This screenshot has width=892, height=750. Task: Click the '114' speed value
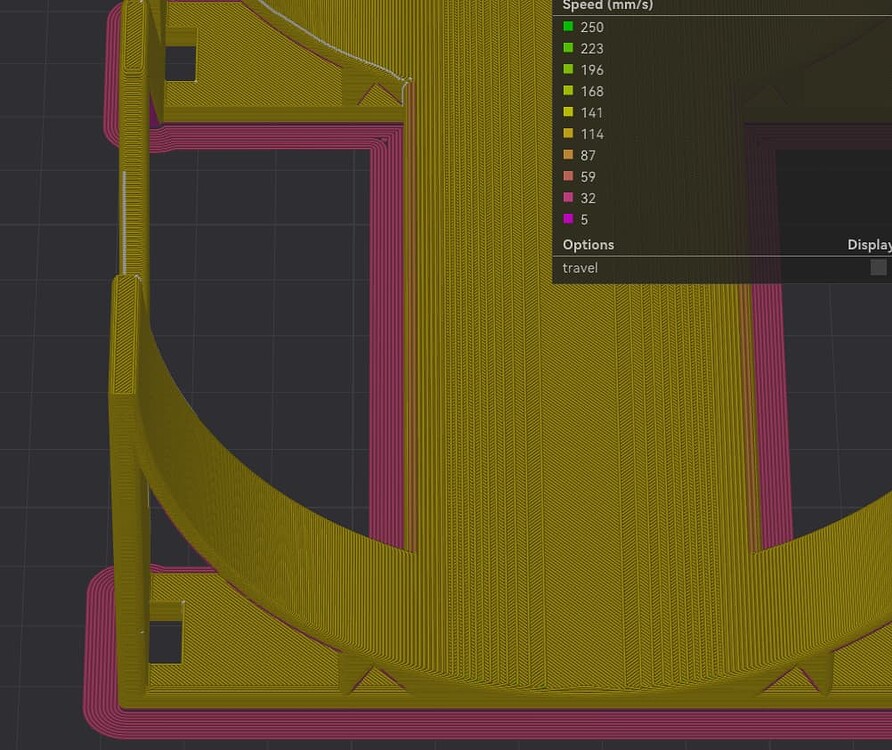click(x=592, y=134)
